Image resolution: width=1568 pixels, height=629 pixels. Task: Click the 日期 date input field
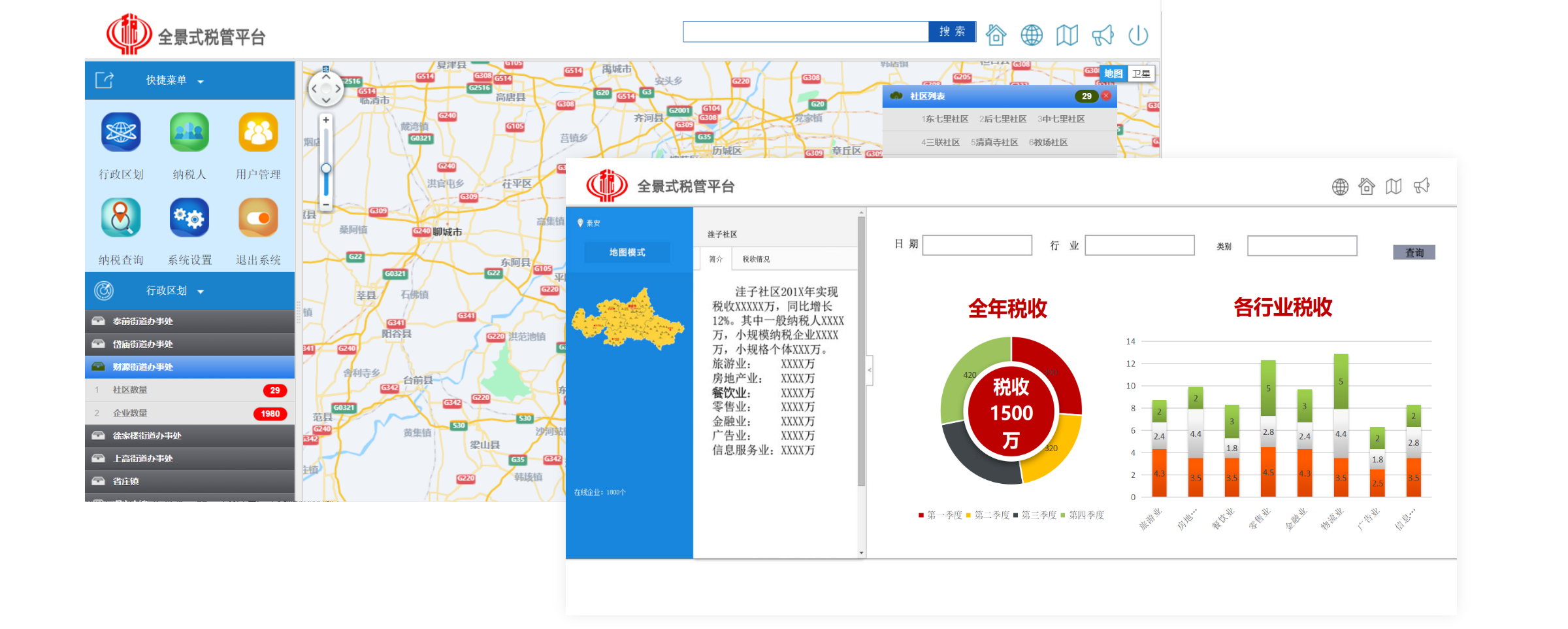[977, 245]
